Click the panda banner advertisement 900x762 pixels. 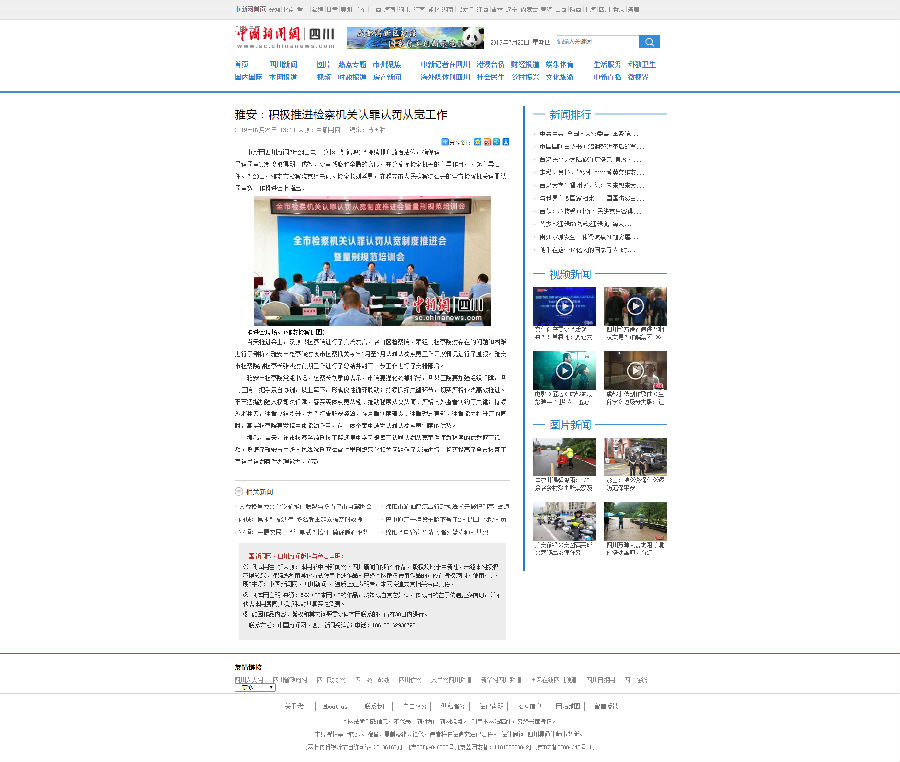408,38
